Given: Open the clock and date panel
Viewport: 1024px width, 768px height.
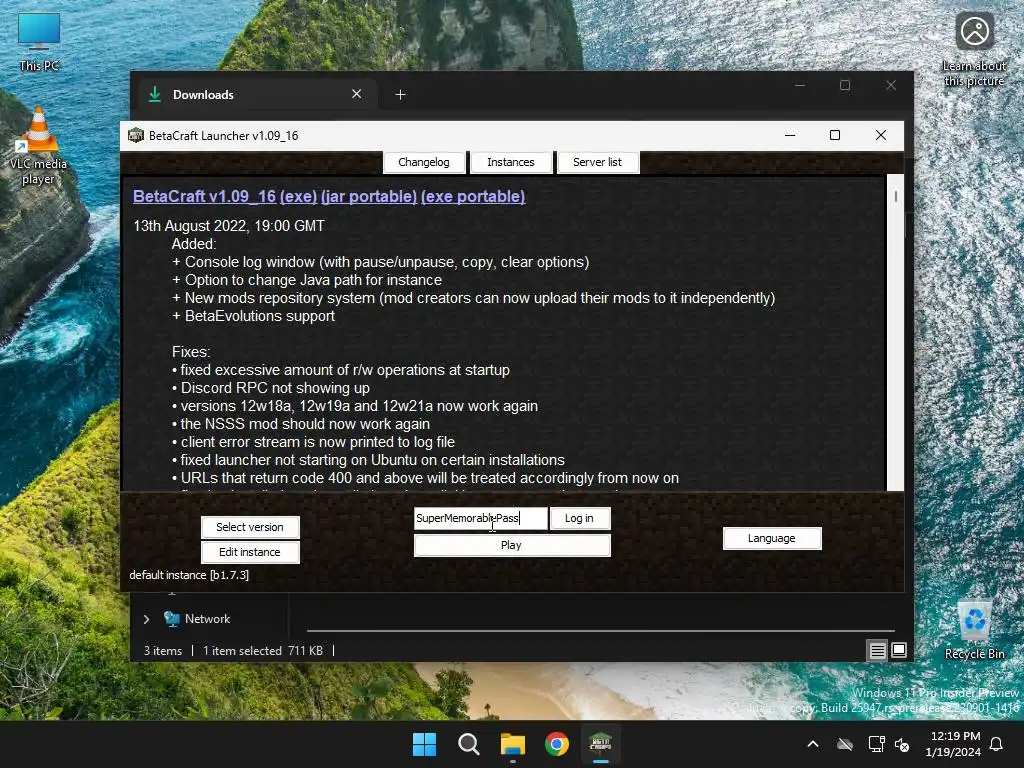Looking at the screenshot, I should point(953,744).
